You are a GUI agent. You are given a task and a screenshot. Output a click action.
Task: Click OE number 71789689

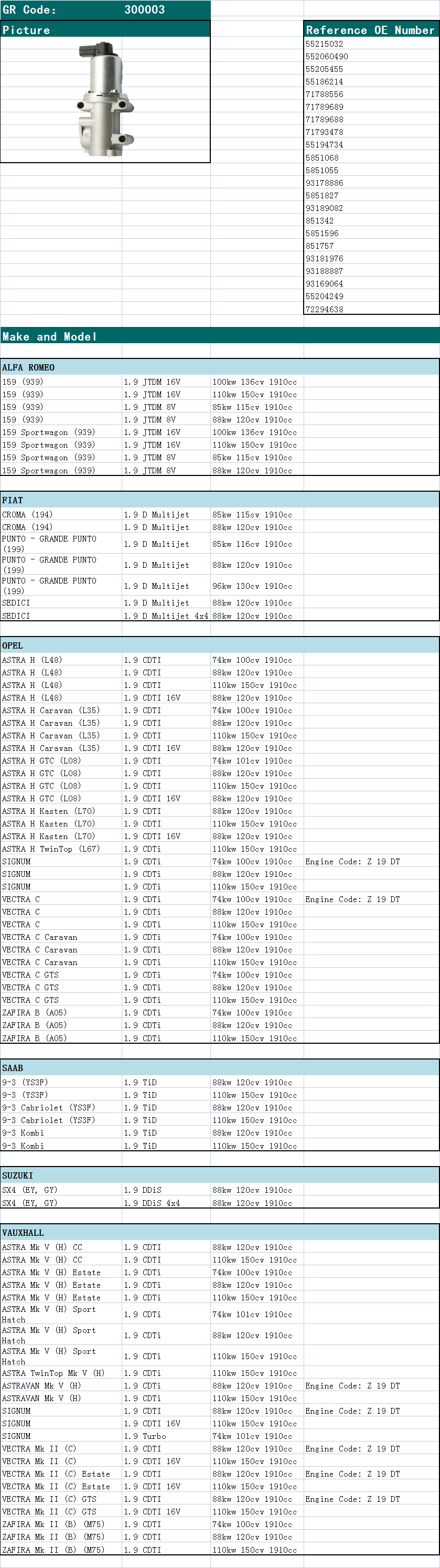coord(325,107)
